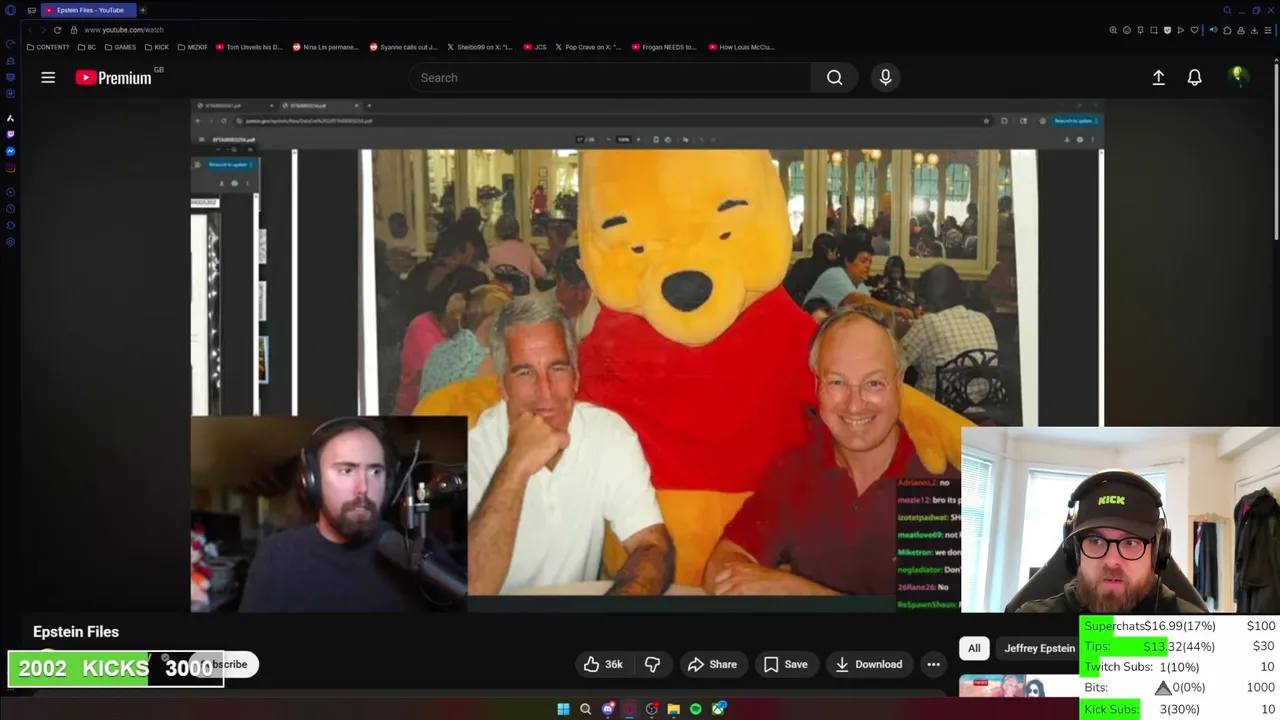1280x720 pixels.
Task: Click the site lock icon in address bar
Action: pos(74,30)
